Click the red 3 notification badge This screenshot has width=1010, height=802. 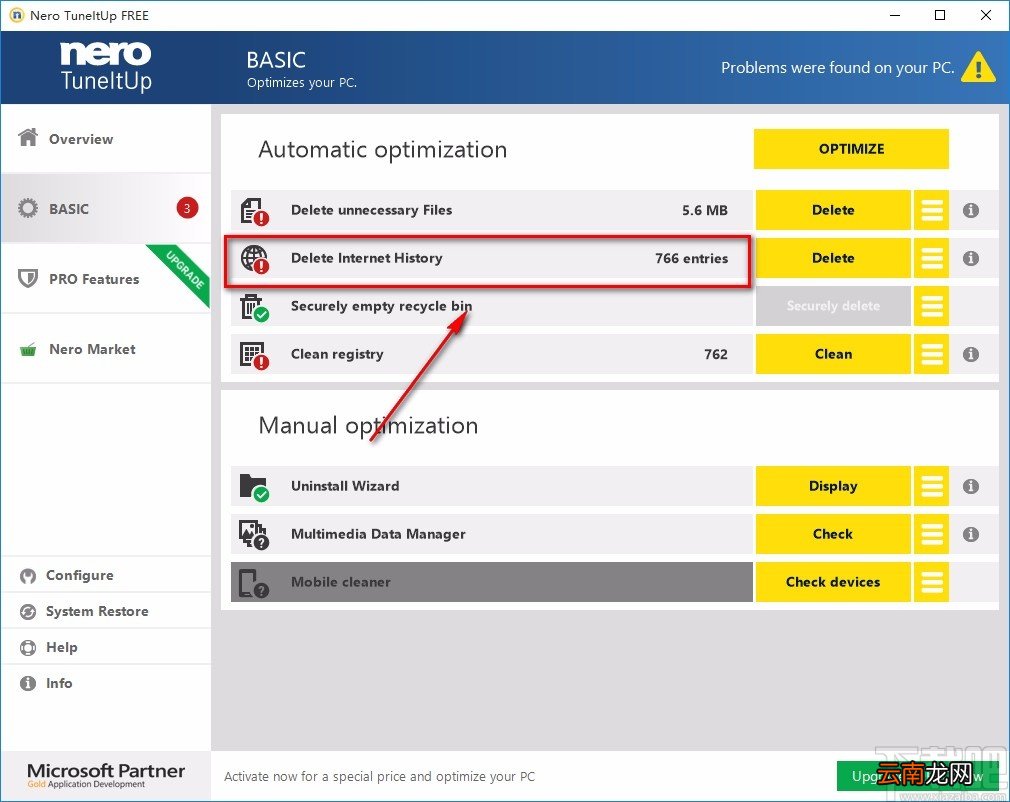point(187,208)
